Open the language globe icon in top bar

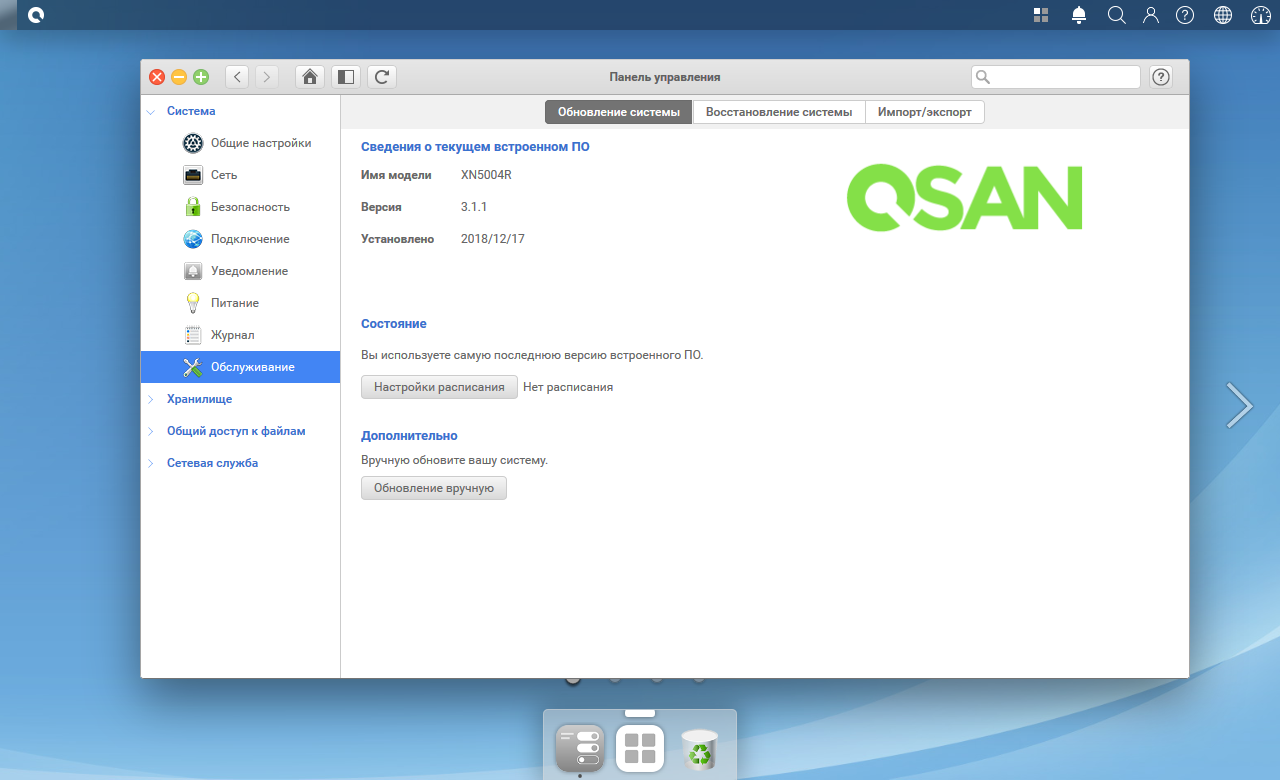[x=1222, y=15]
